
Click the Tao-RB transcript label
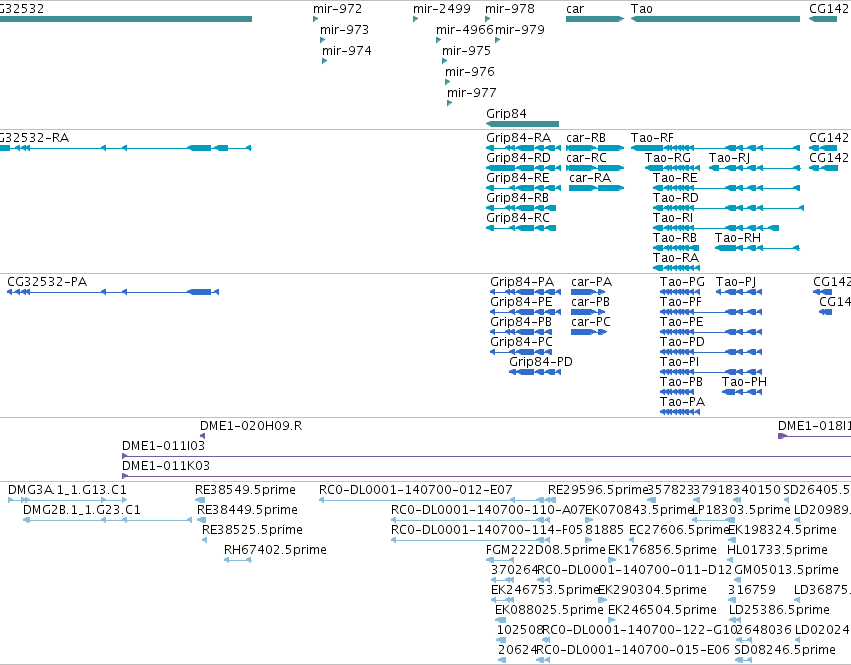pyautogui.click(x=675, y=238)
